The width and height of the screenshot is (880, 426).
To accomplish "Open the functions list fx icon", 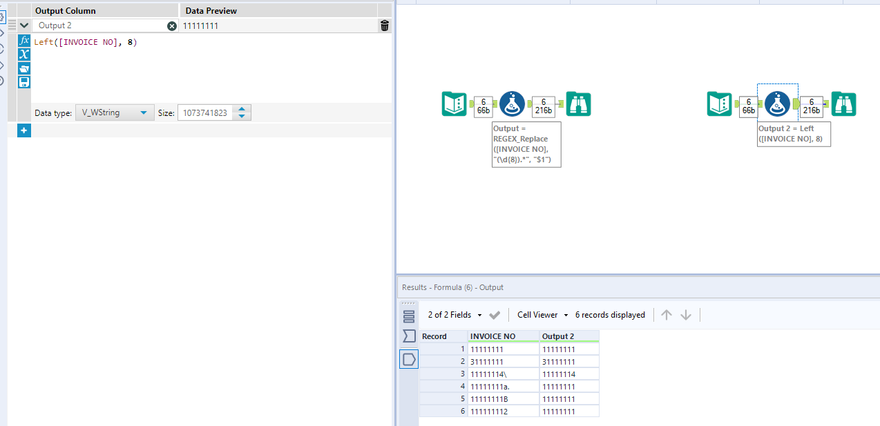I will point(24,40).
